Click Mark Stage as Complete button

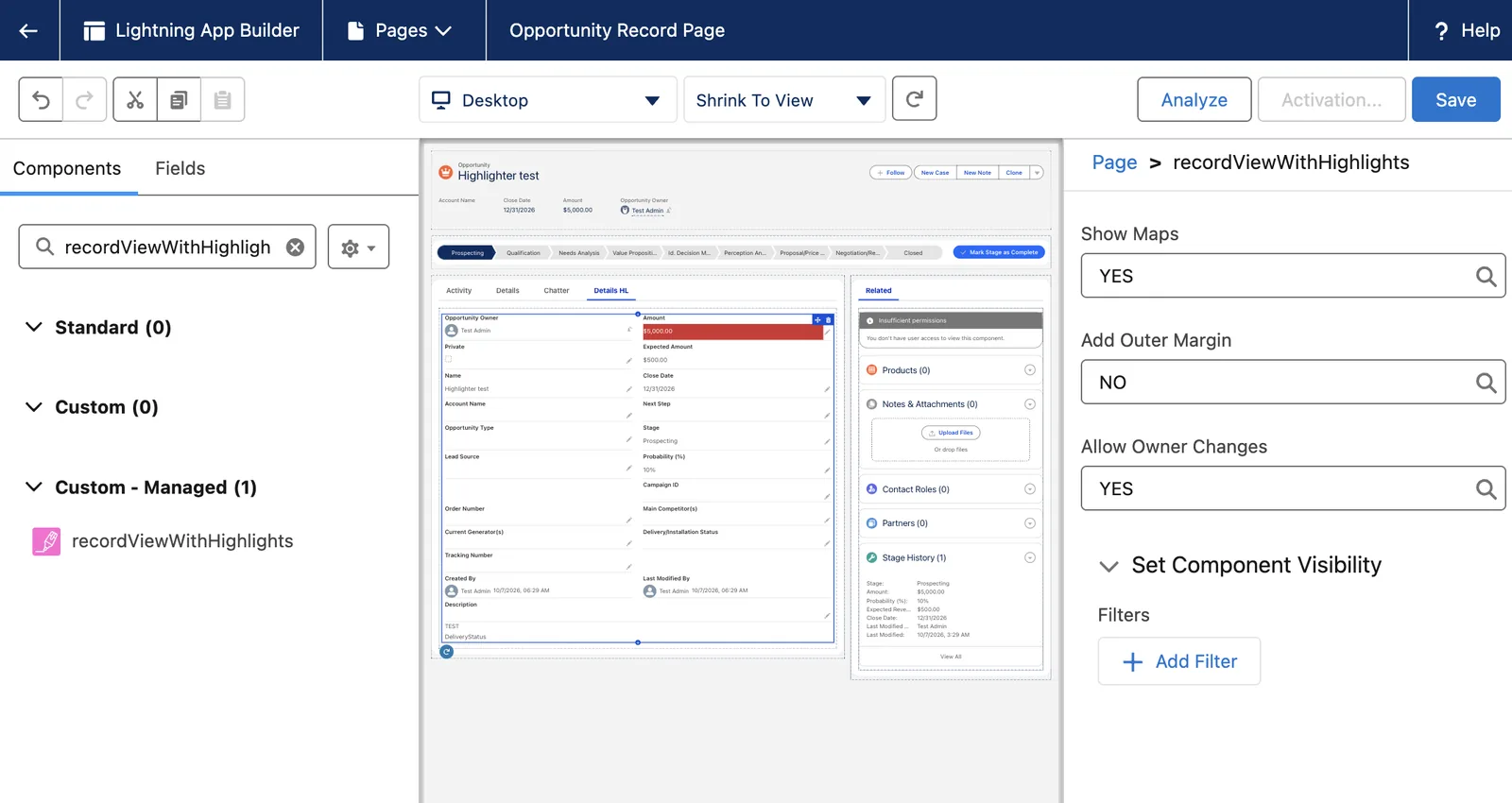(1000, 252)
